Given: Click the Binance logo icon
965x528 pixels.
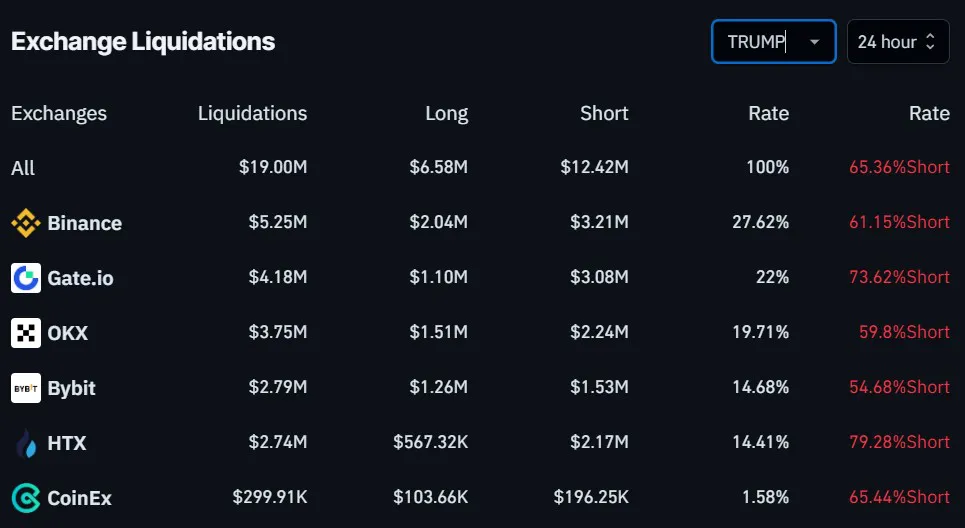Looking at the screenshot, I should pyautogui.click(x=26, y=223).
